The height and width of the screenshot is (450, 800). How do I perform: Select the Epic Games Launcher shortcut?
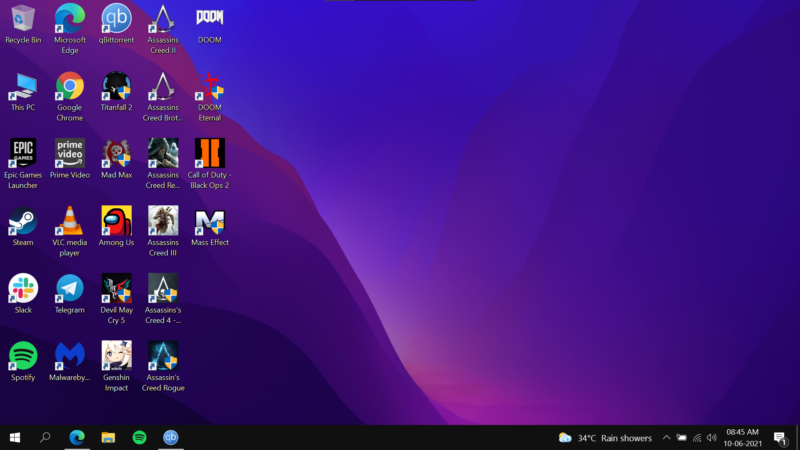tap(23, 164)
